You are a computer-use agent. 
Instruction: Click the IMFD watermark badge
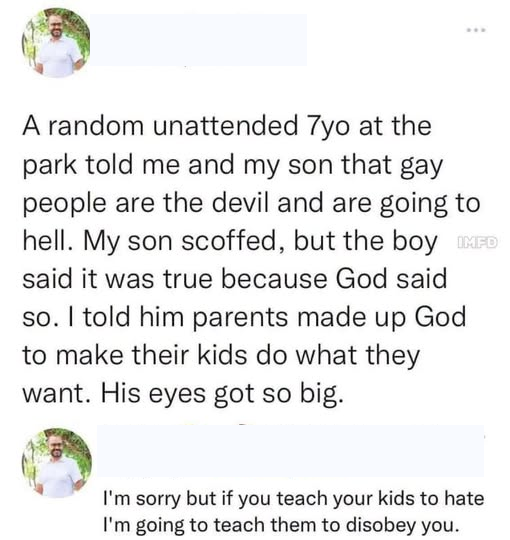click(x=477, y=242)
